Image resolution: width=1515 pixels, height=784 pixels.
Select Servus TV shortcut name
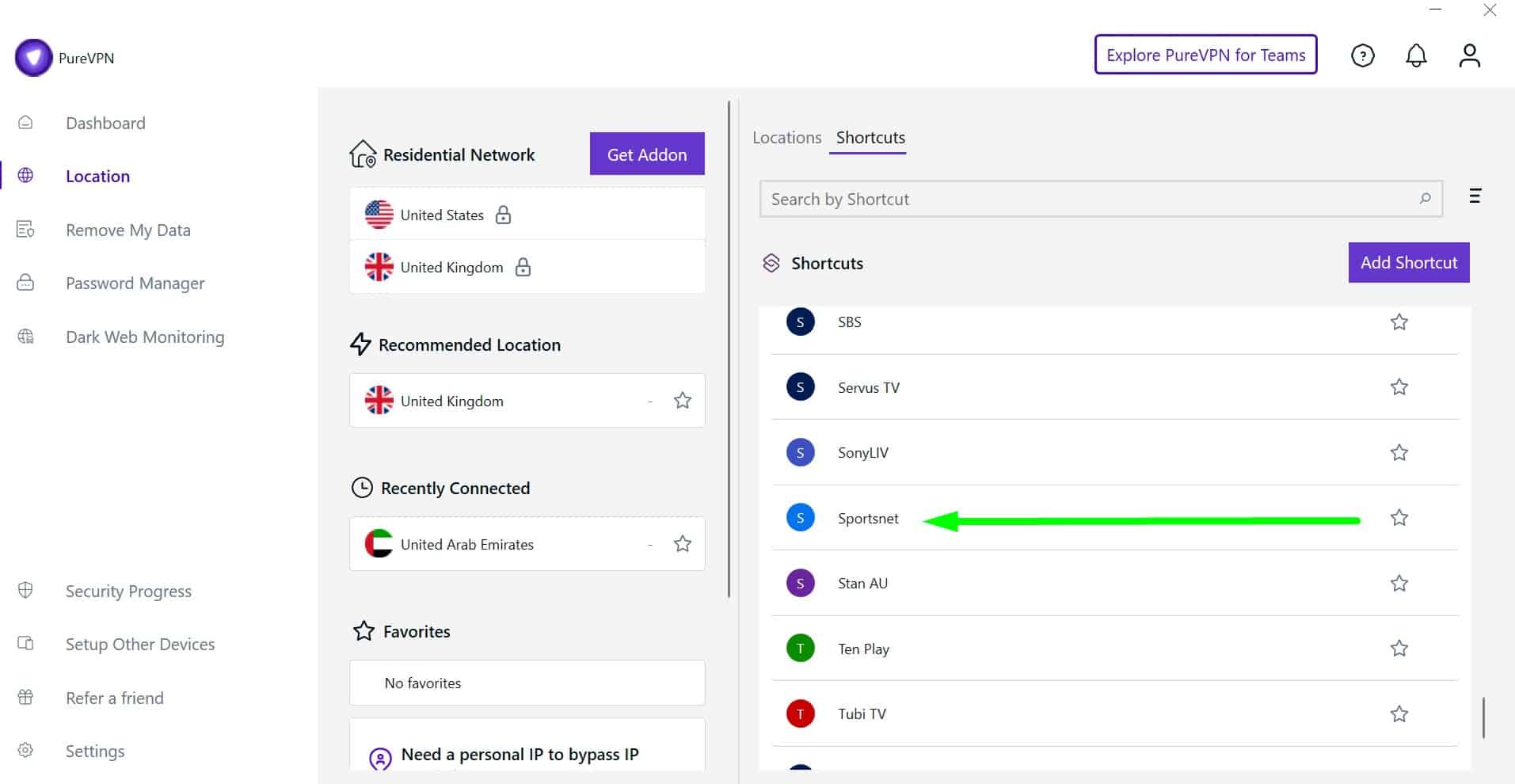[x=869, y=387]
